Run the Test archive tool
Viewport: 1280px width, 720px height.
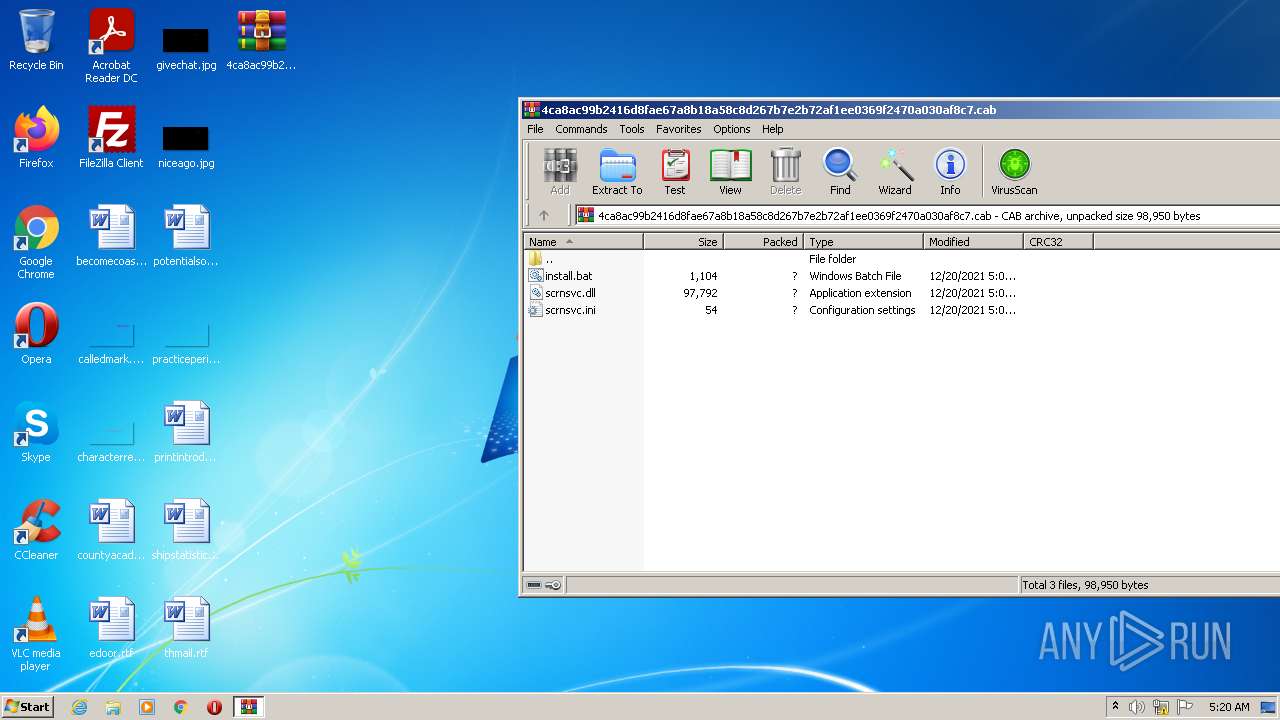pyautogui.click(x=675, y=172)
